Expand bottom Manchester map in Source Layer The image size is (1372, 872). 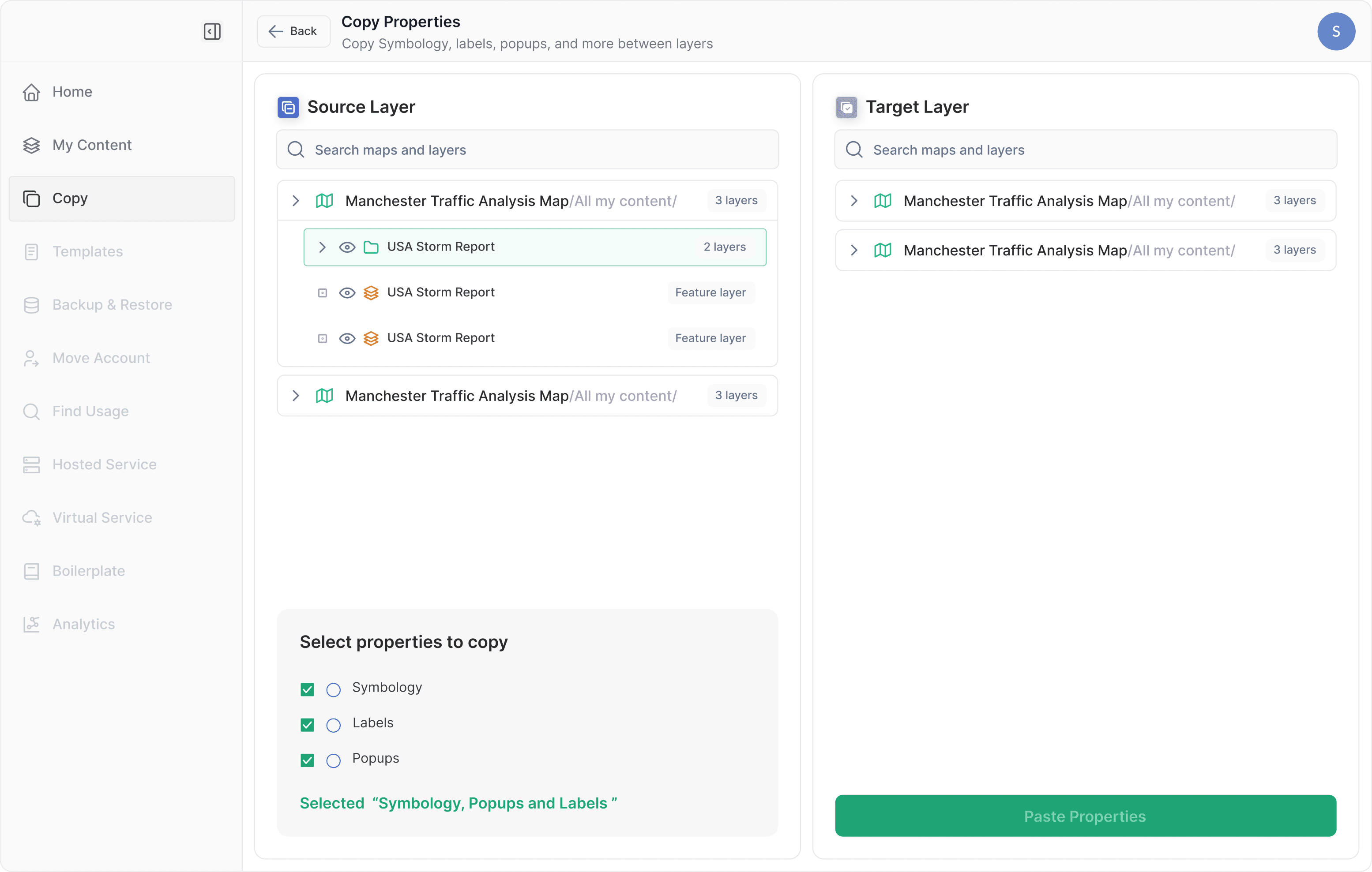(x=295, y=396)
